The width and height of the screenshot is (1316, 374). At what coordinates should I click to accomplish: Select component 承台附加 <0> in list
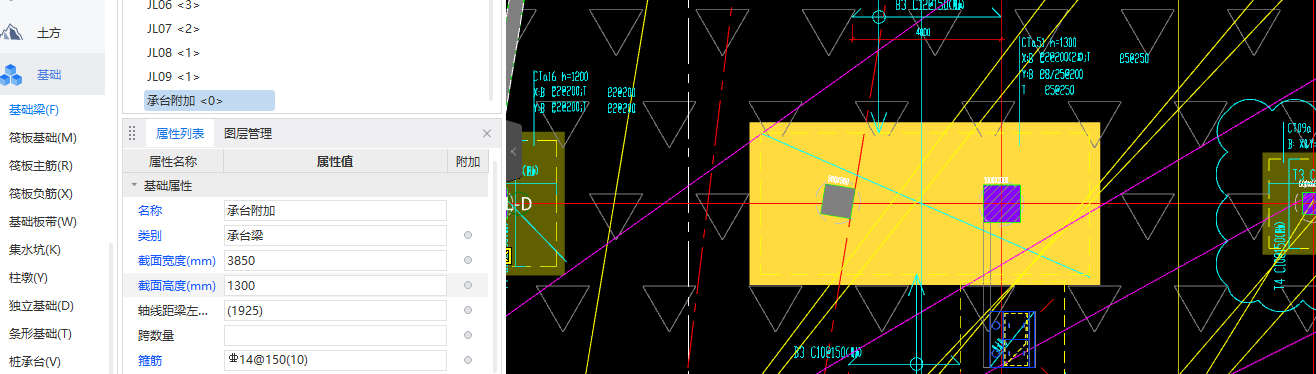pyautogui.click(x=209, y=100)
